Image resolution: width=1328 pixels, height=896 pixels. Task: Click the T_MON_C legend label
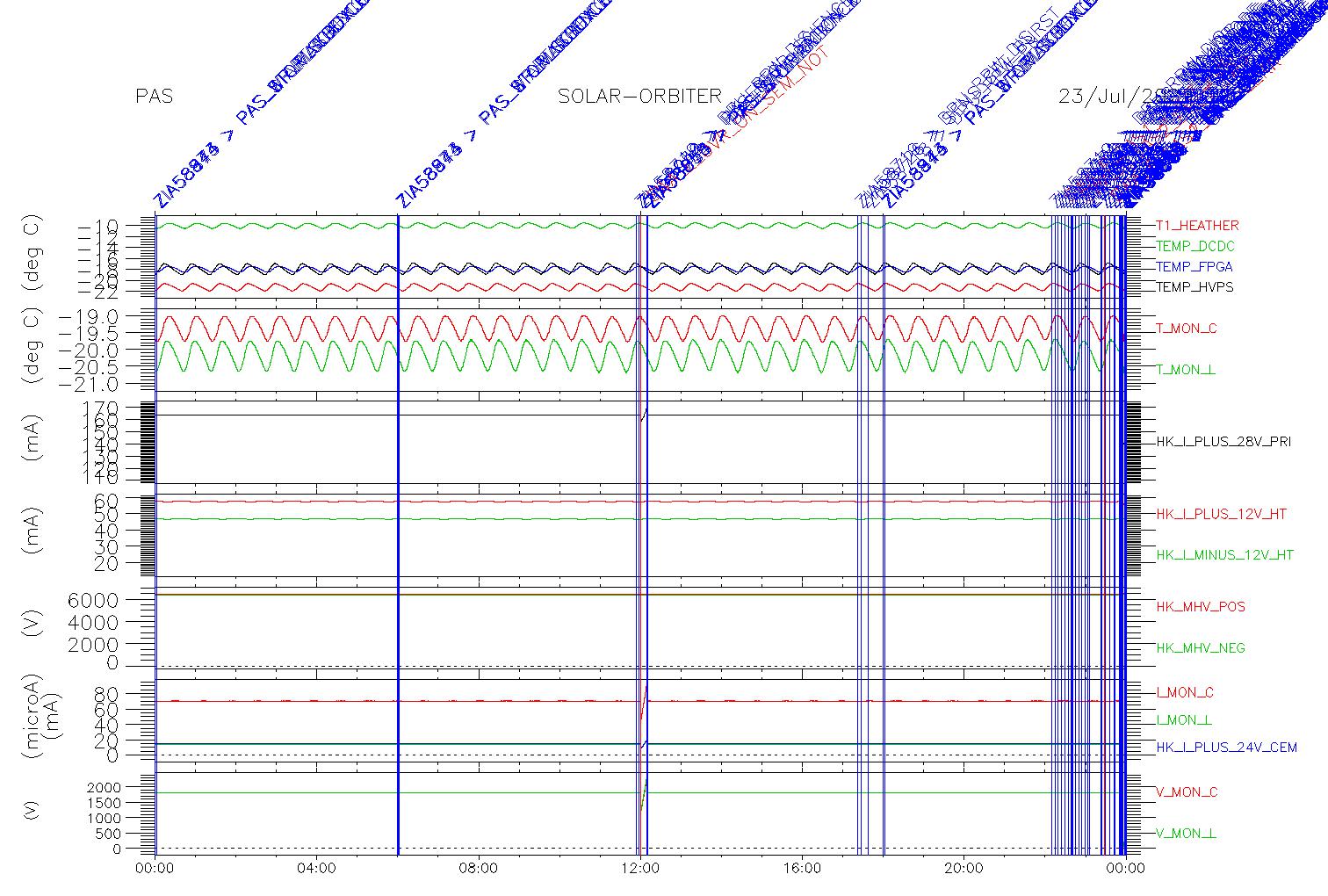pos(1187,329)
